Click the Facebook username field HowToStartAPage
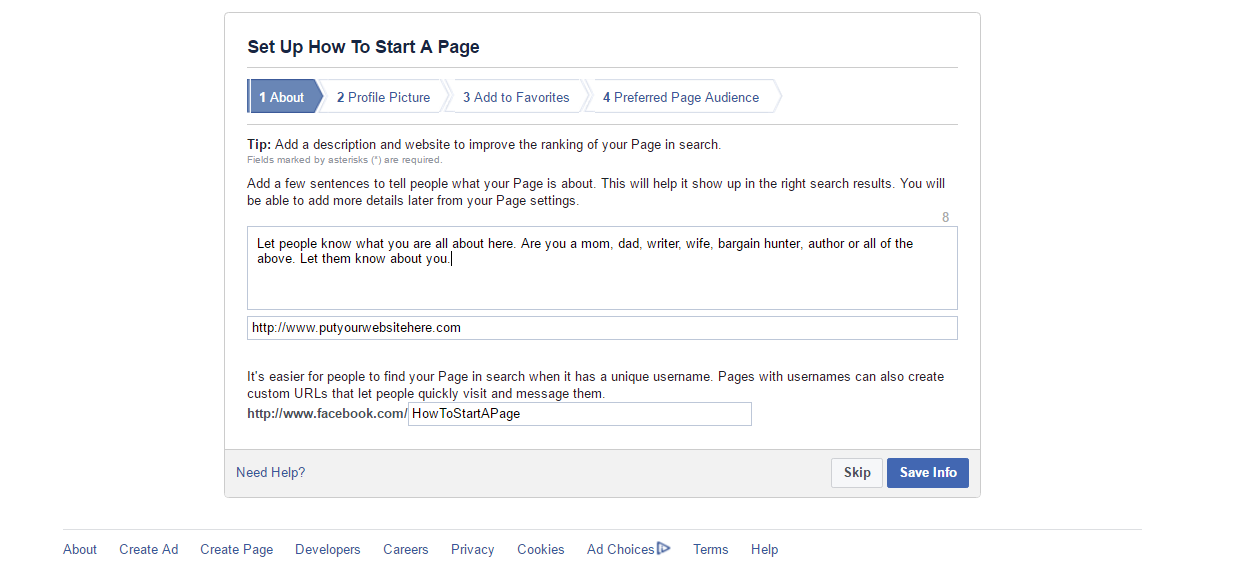Image resolution: width=1254 pixels, height=574 pixels. (580, 414)
